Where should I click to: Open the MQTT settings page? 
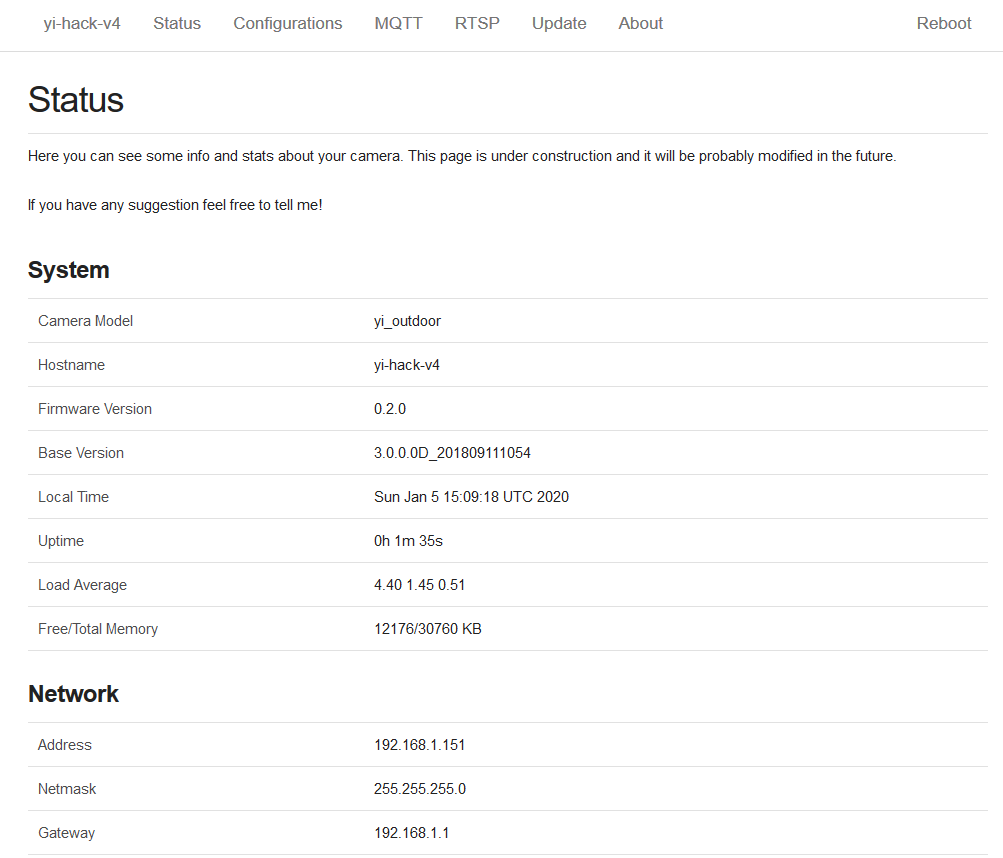point(399,24)
